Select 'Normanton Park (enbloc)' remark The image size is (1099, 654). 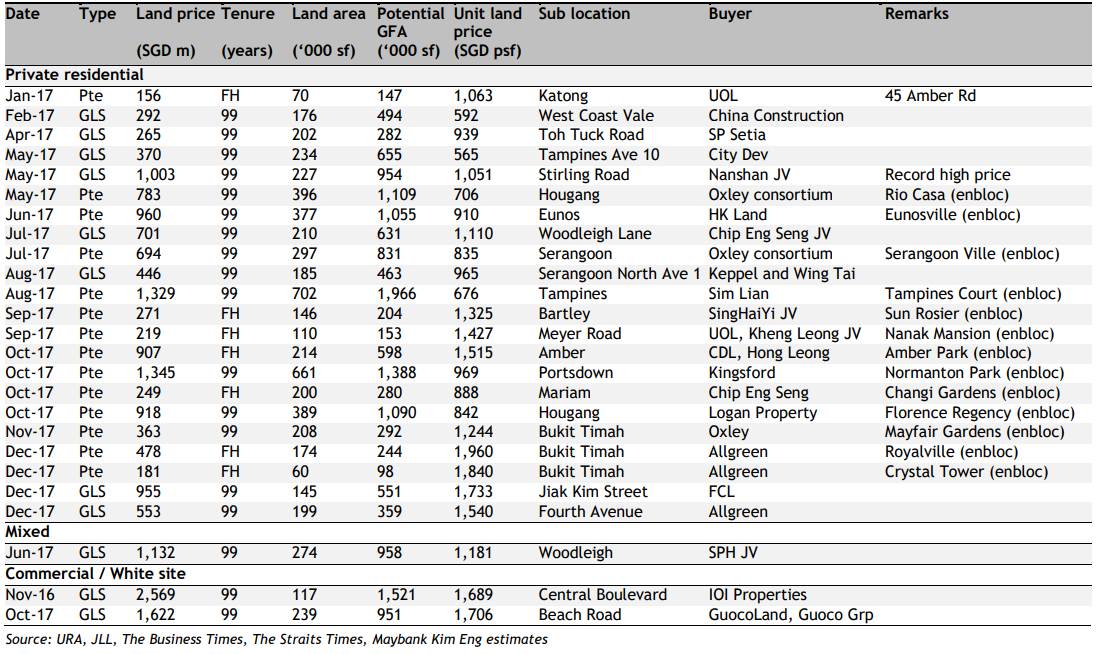point(974,373)
